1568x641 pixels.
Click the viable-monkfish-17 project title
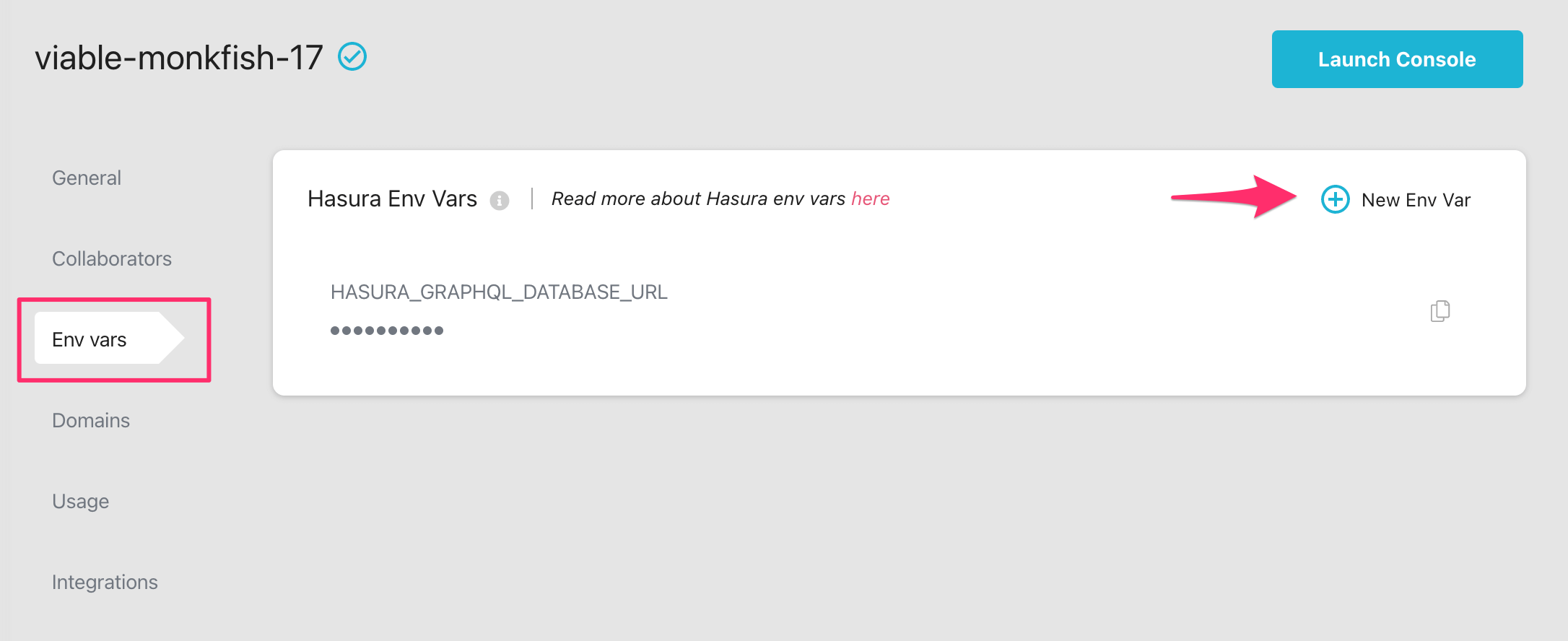click(179, 58)
